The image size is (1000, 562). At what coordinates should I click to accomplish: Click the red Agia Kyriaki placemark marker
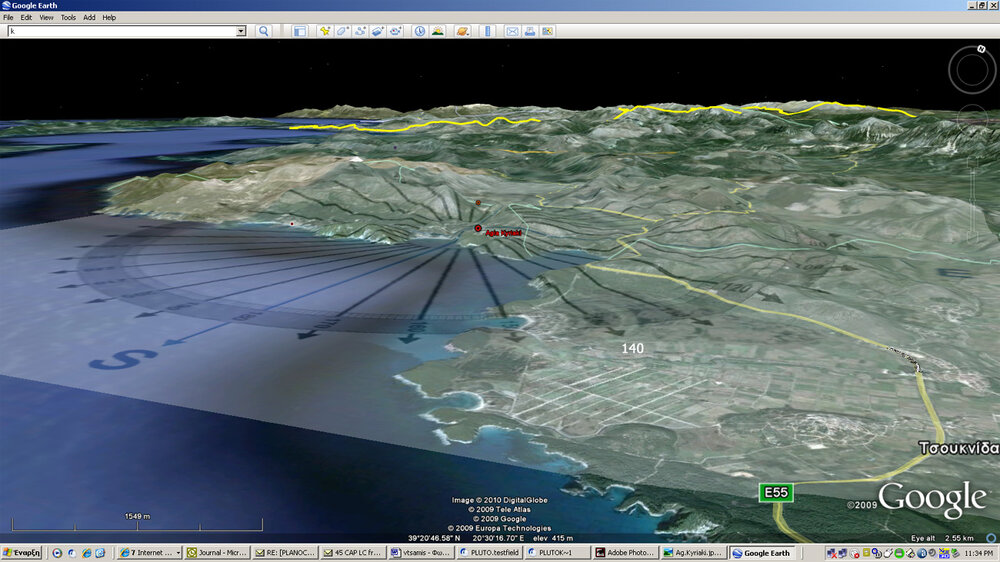[x=478, y=228]
